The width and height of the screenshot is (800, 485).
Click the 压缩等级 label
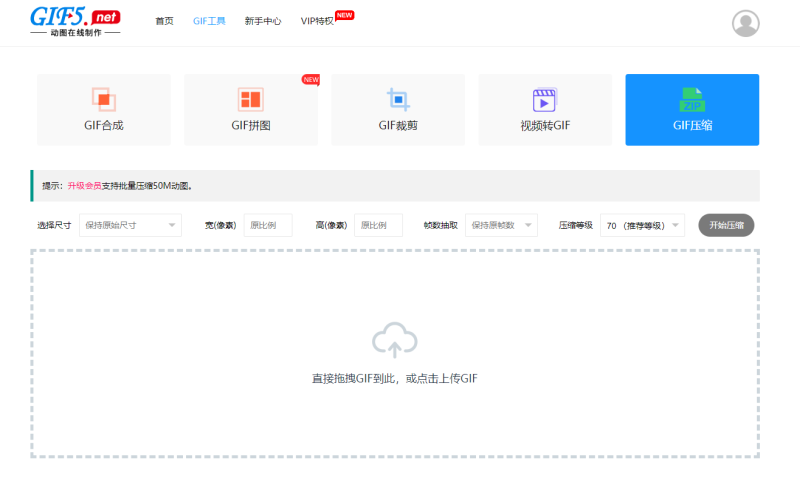(576, 225)
